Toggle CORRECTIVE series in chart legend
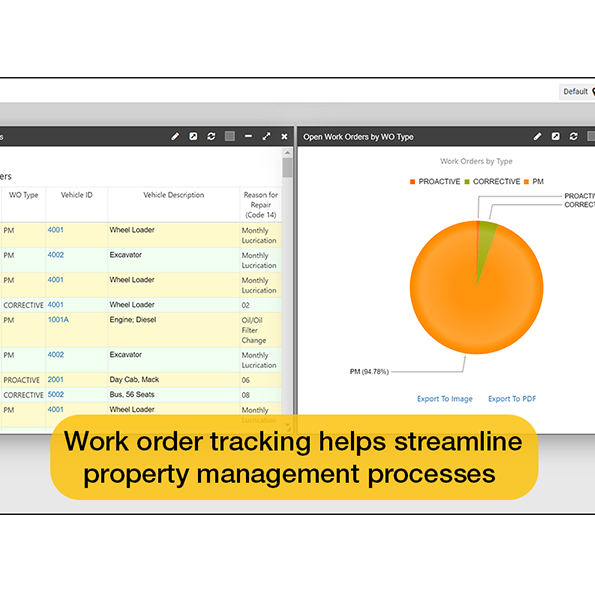Screen dimensions: 595x595 point(492,182)
